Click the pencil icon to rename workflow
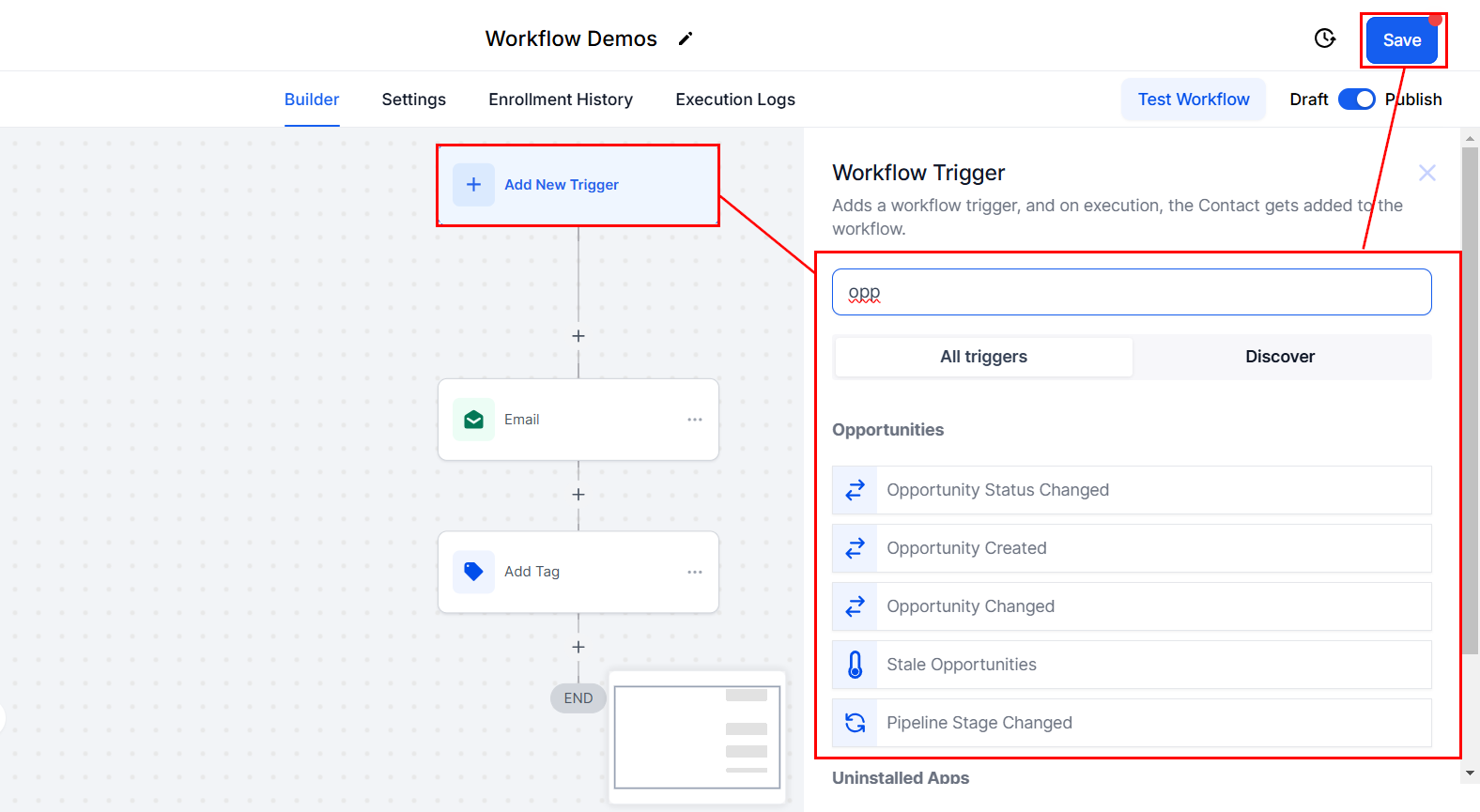 click(686, 38)
